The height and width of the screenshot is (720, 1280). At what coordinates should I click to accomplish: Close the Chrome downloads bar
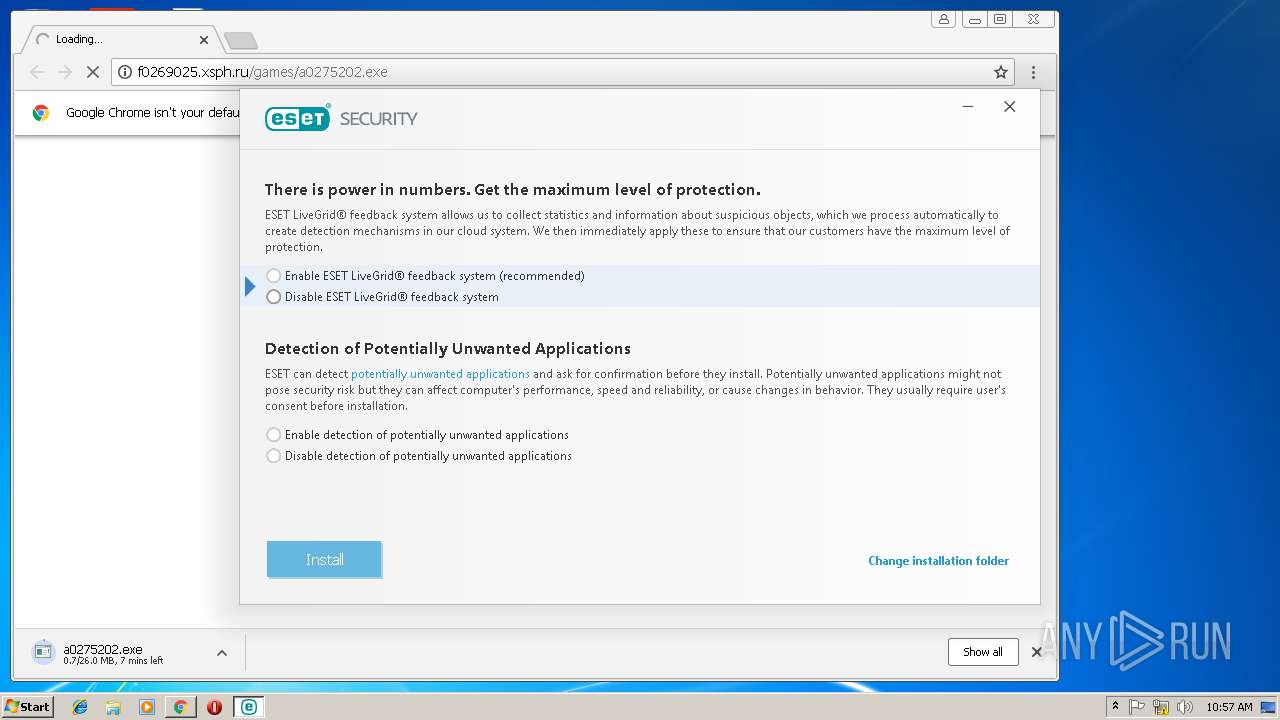click(x=1037, y=652)
